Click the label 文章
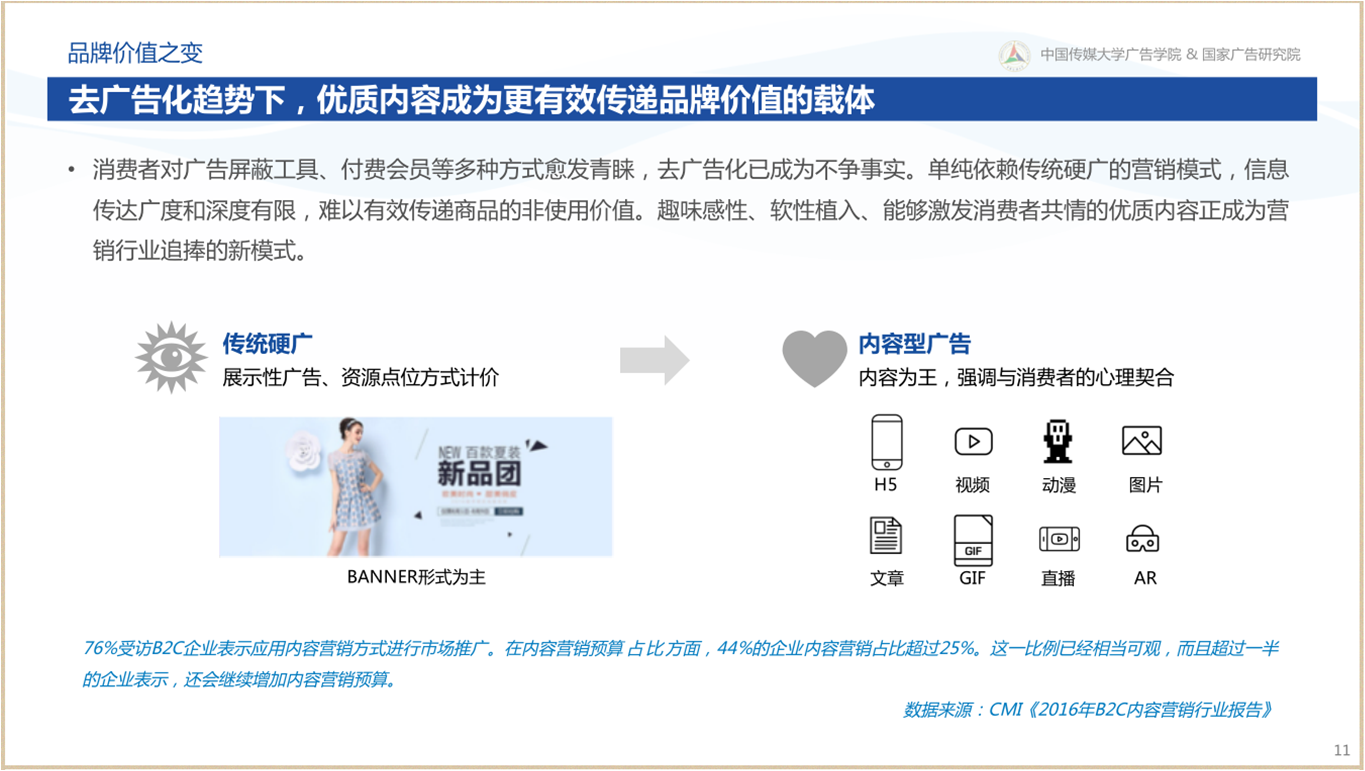The height and width of the screenshot is (771, 1365). tap(887, 578)
